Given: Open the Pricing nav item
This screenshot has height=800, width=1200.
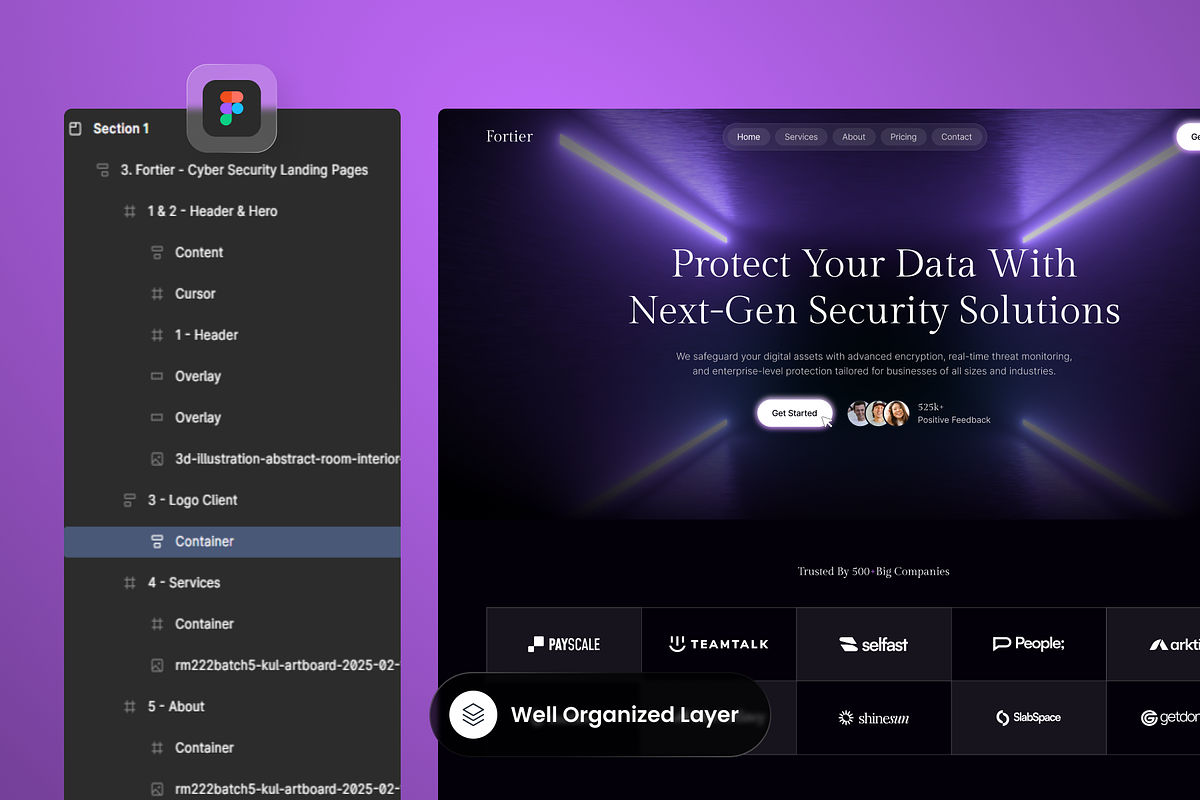Looking at the screenshot, I should (903, 137).
